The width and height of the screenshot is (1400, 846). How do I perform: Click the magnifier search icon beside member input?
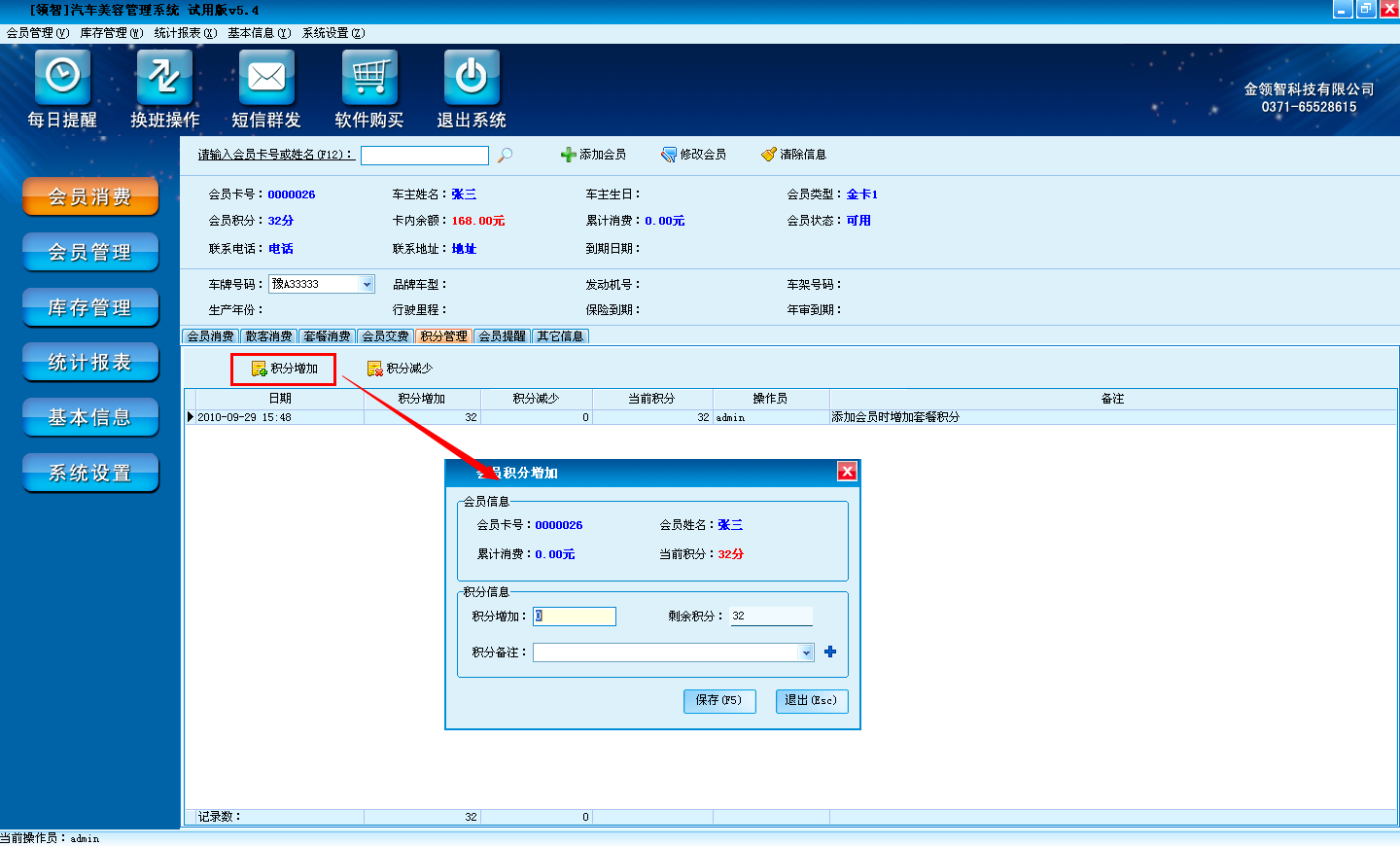click(x=505, y=155)
